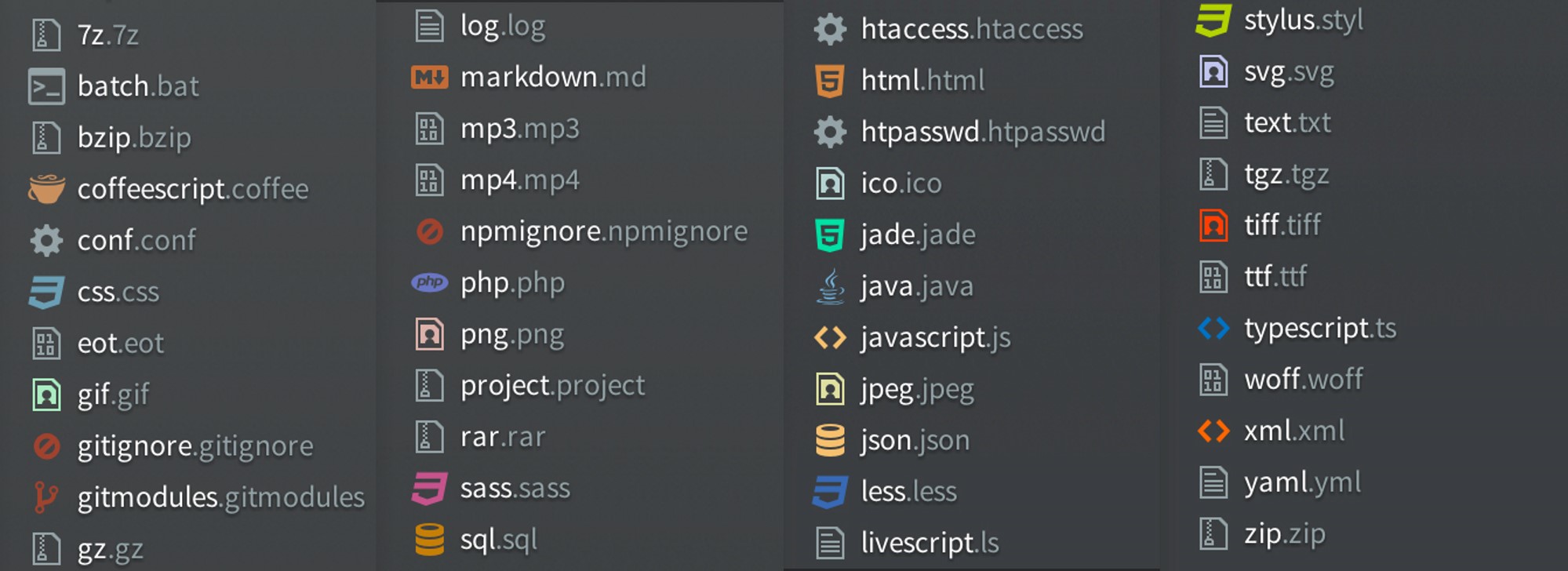Screen dimensions: 1568x571
Task: Click the CSS file icon
Action: click(x=47, y=291)
